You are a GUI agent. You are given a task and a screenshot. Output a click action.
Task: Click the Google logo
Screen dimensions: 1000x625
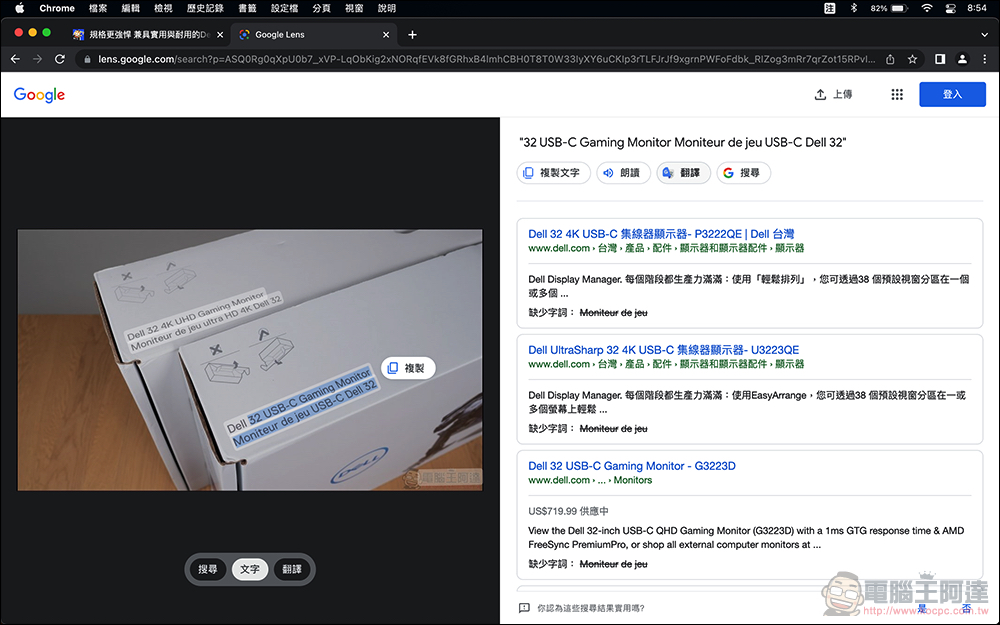click(x=40, y=94)
